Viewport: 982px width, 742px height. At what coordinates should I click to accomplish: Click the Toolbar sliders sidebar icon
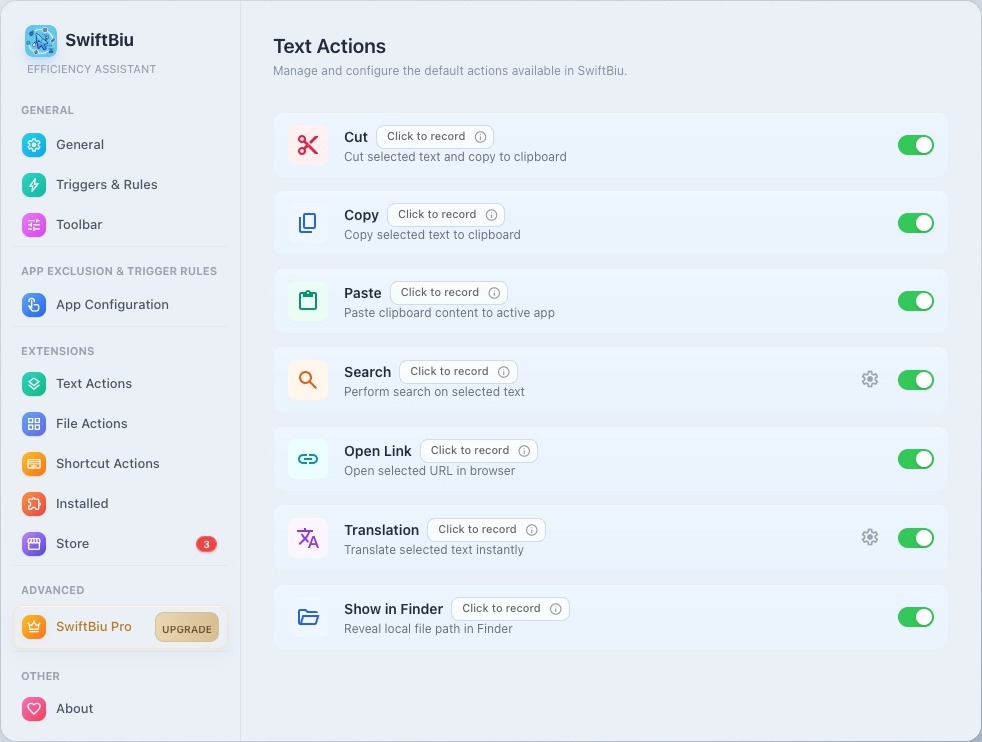pyautogui.click(x=34, y=225)
